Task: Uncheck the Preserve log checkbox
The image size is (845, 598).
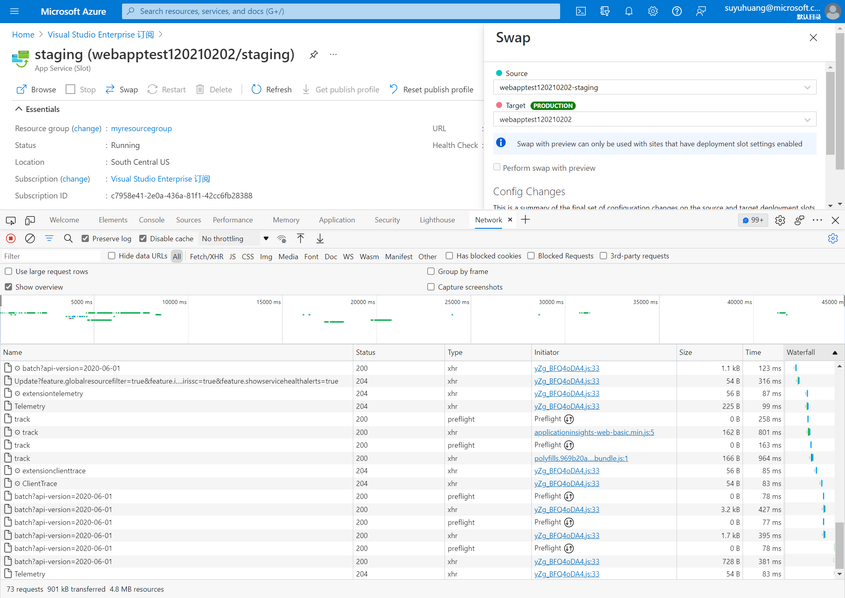Action: click(86, 239)
